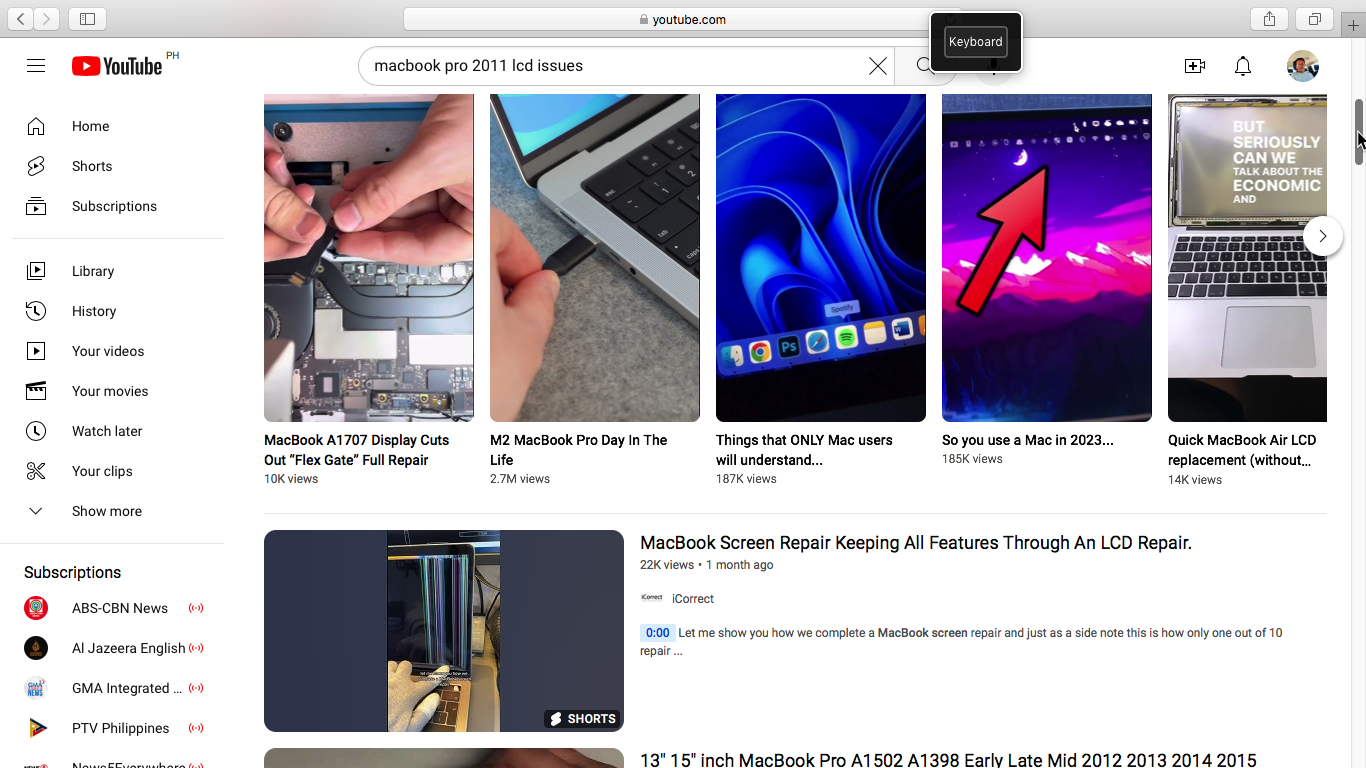1366x768 pixels.
Task: Click the '185K views' count
Action: tap(972, 459)
